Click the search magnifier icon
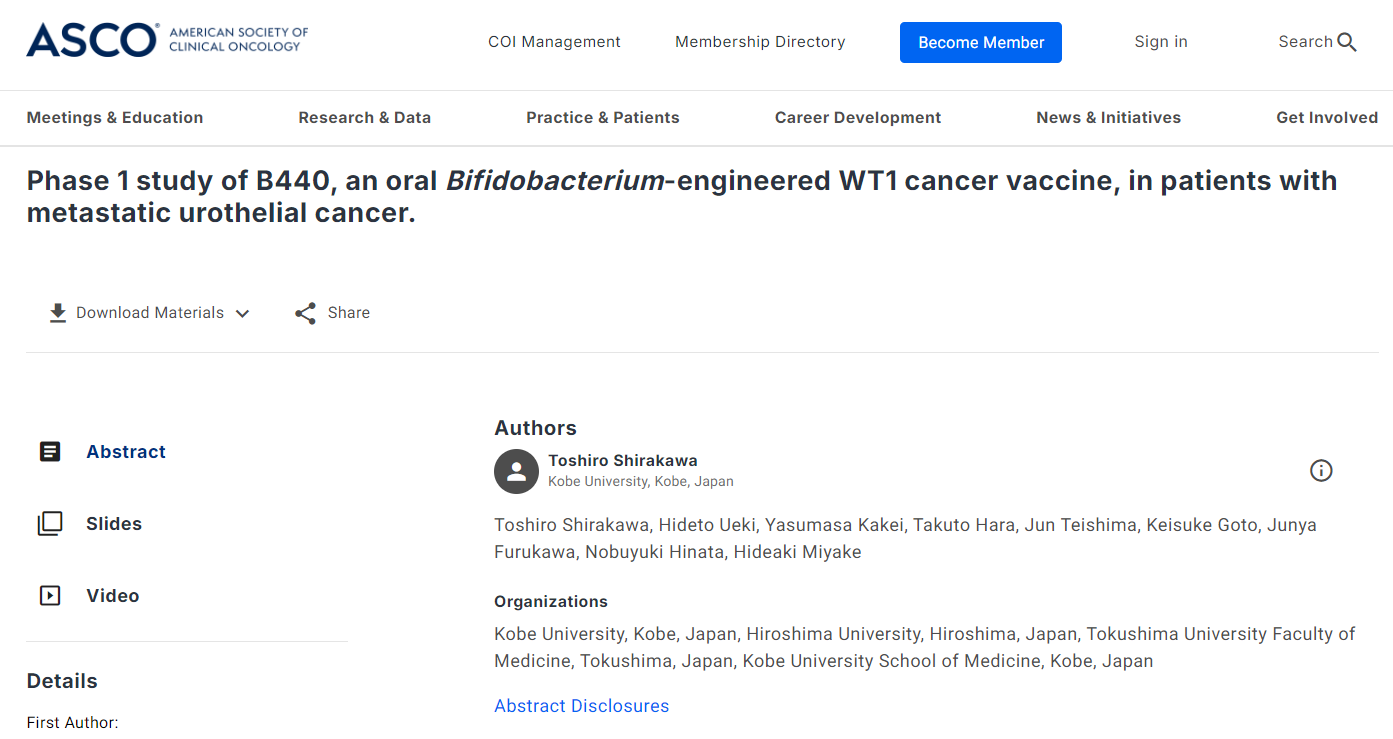 (1347, 42)
